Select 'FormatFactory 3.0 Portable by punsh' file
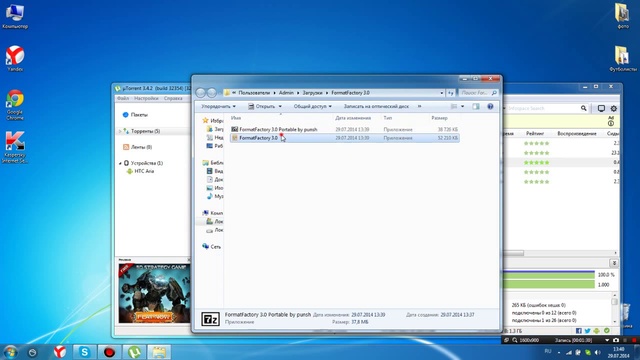Viewport: 640px width, 360px height. coord(344,129)
